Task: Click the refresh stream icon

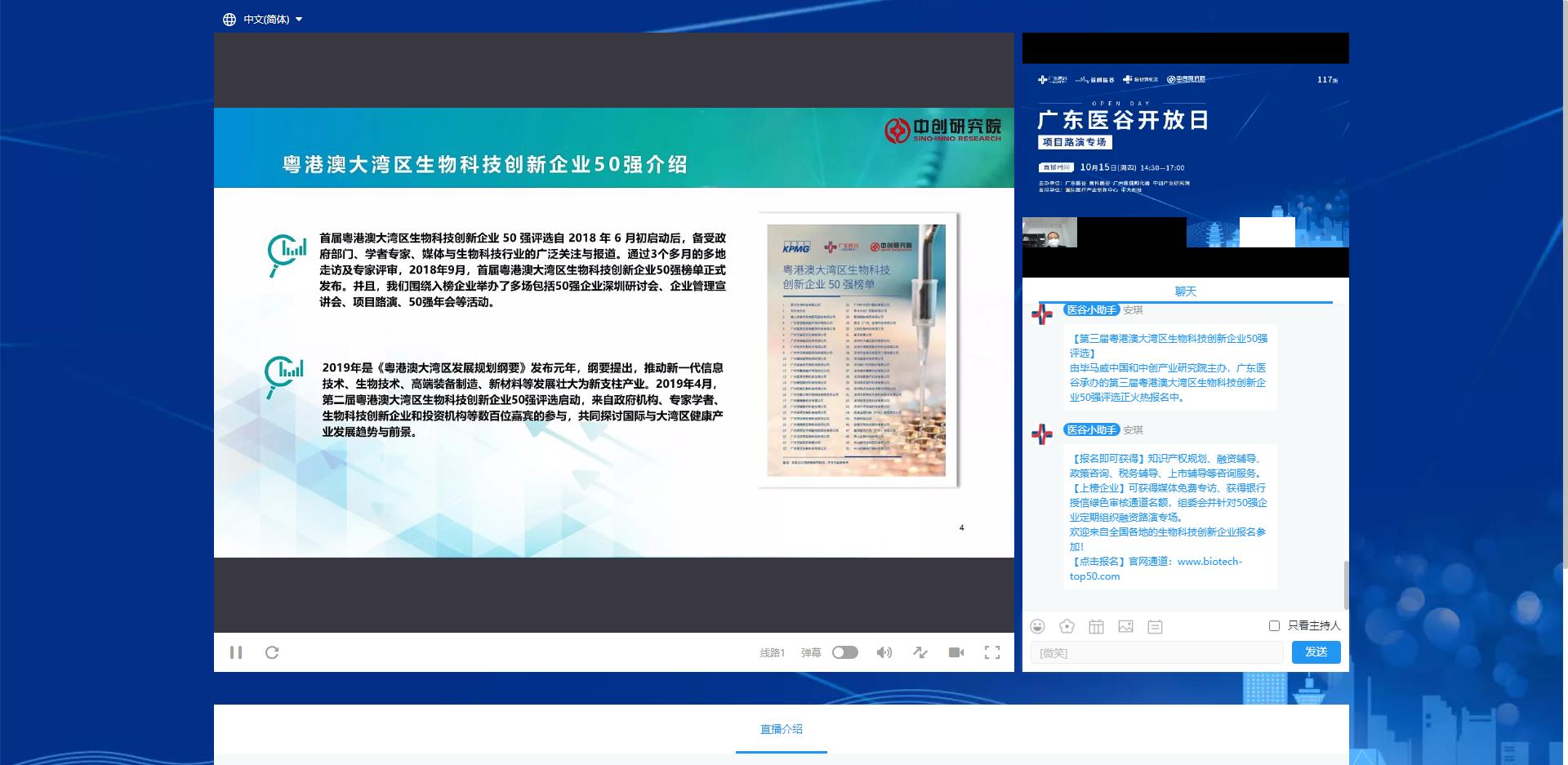Action: [x=272, y=652]
